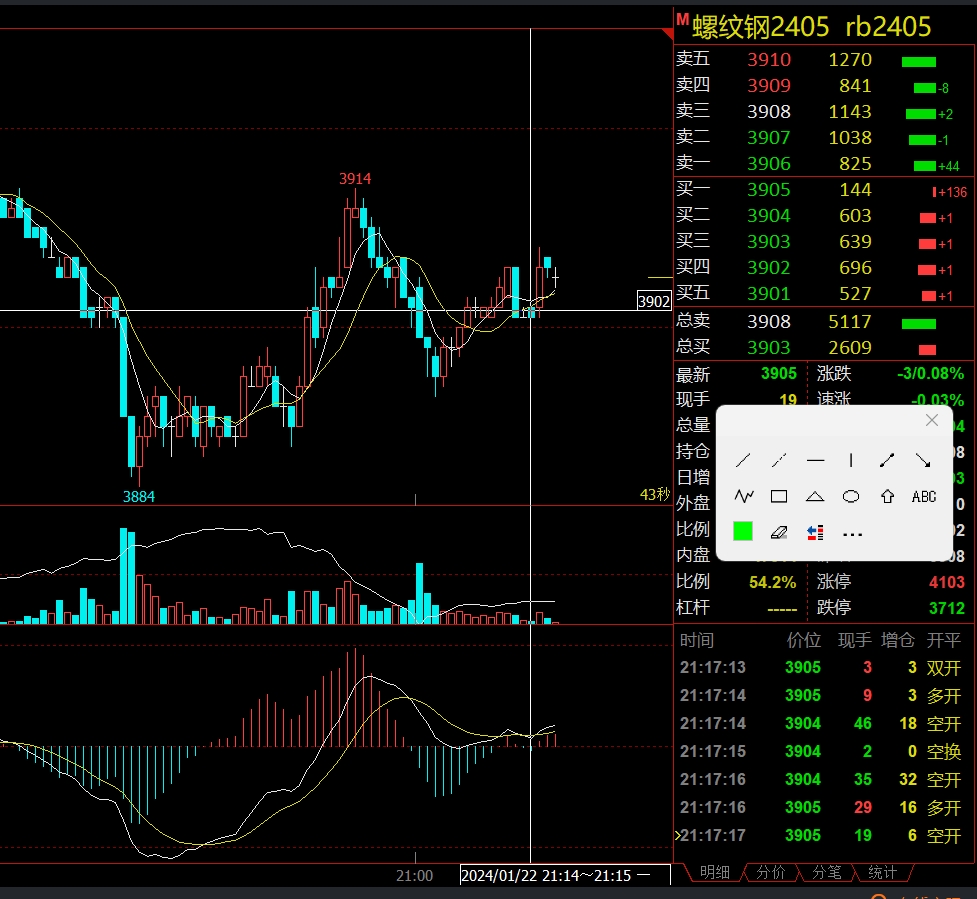Click the 3902 crosshair price tag
The height and width of the screenshot is (899, 977).
tap(654, 302)
